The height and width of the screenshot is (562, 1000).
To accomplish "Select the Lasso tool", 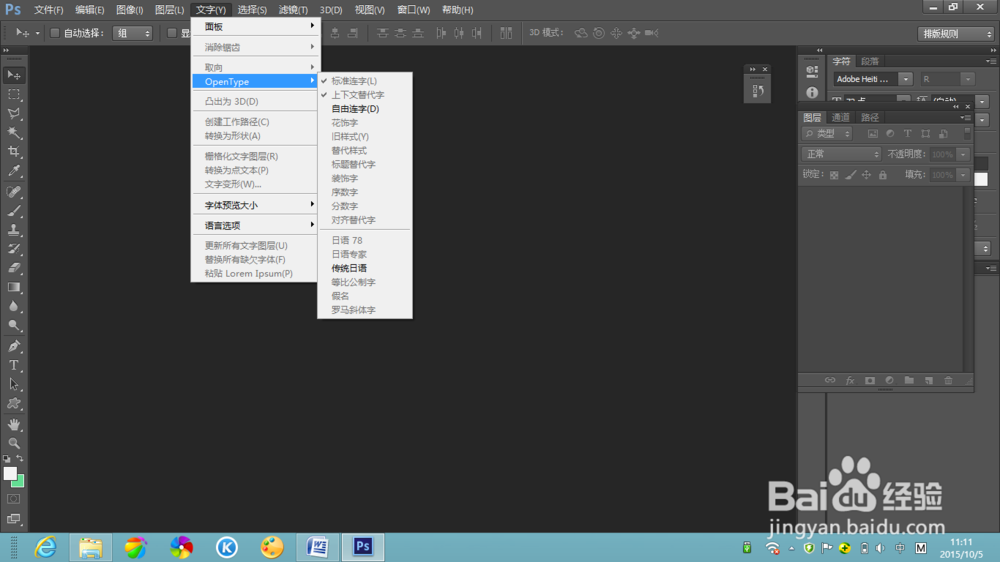I will [14, 114].
